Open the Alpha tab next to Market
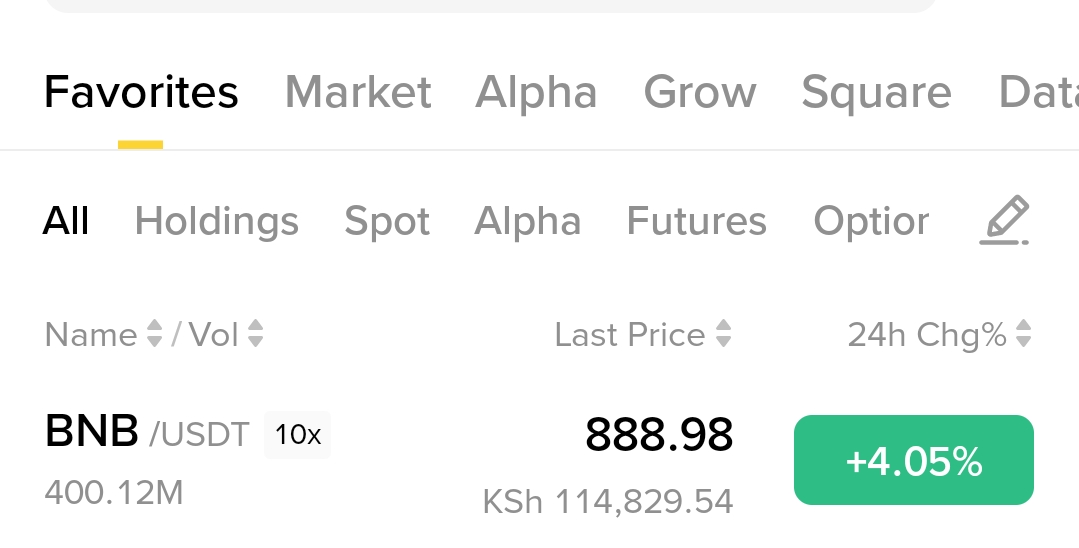The height and width of the screenshot is (548, 1079). (x=536, y=93)
